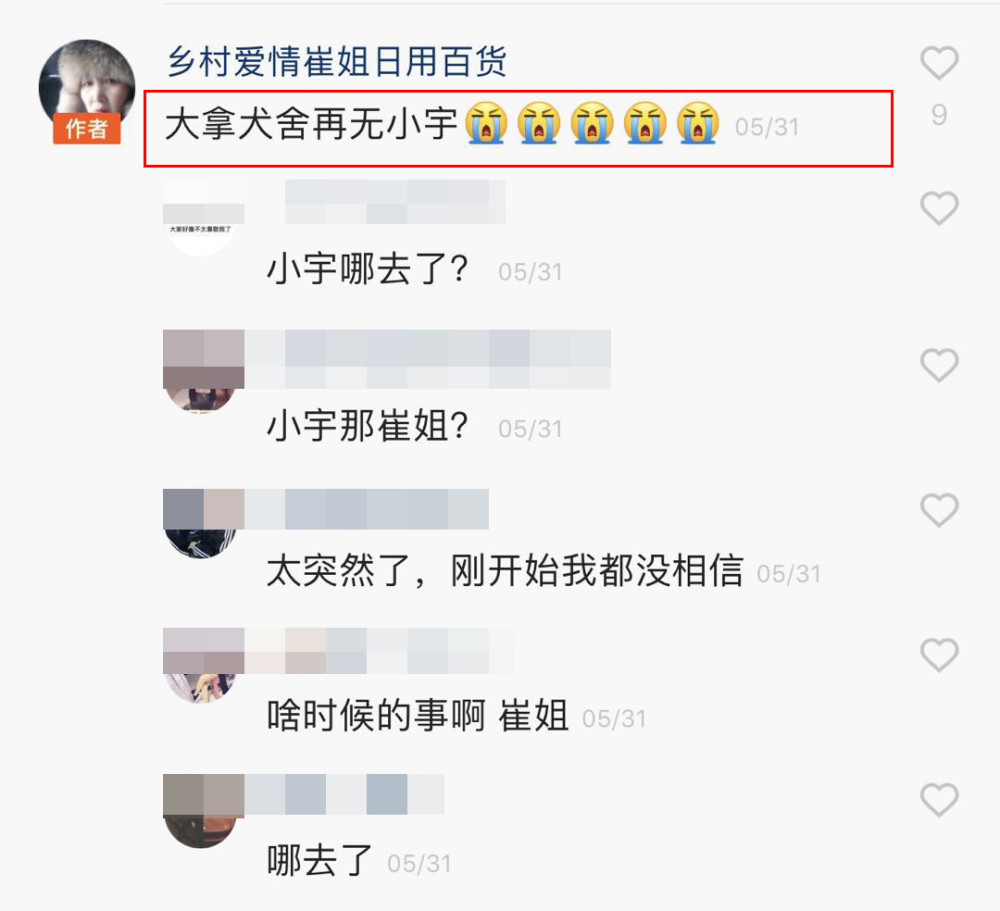Viewport: 1000px width, 911px height.
Task: Reply to comment 太突然了,刚开始我都没相信
Action: coord(504,570)
